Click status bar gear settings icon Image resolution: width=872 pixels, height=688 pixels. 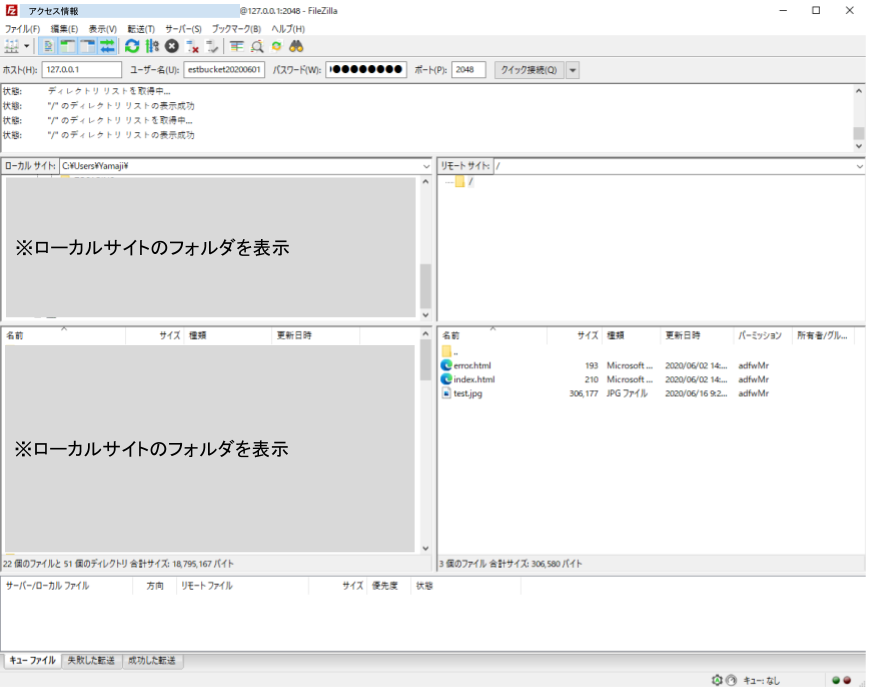(x=717, y=680)
